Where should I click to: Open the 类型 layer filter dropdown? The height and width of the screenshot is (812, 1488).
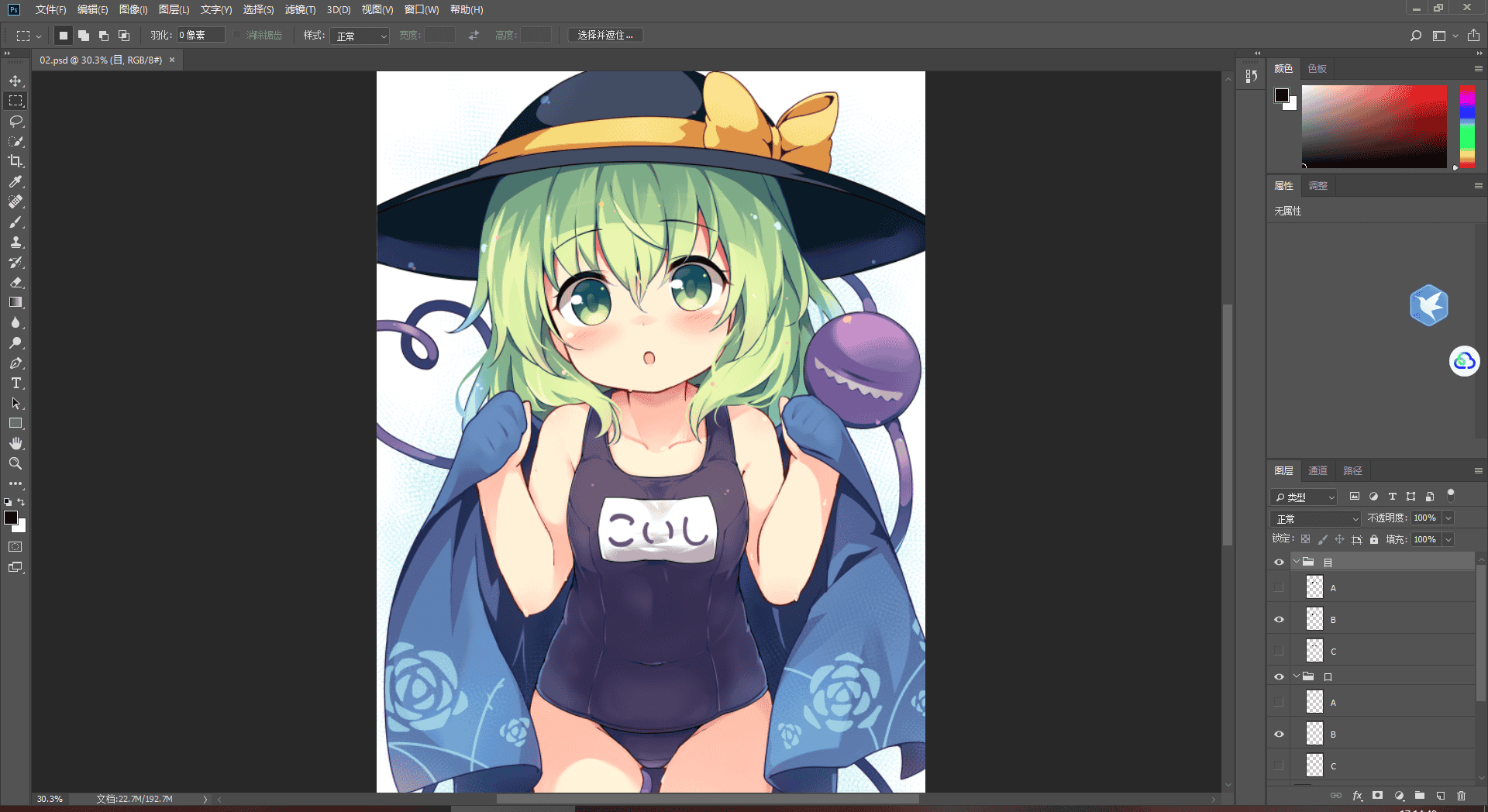(1304, 497)
